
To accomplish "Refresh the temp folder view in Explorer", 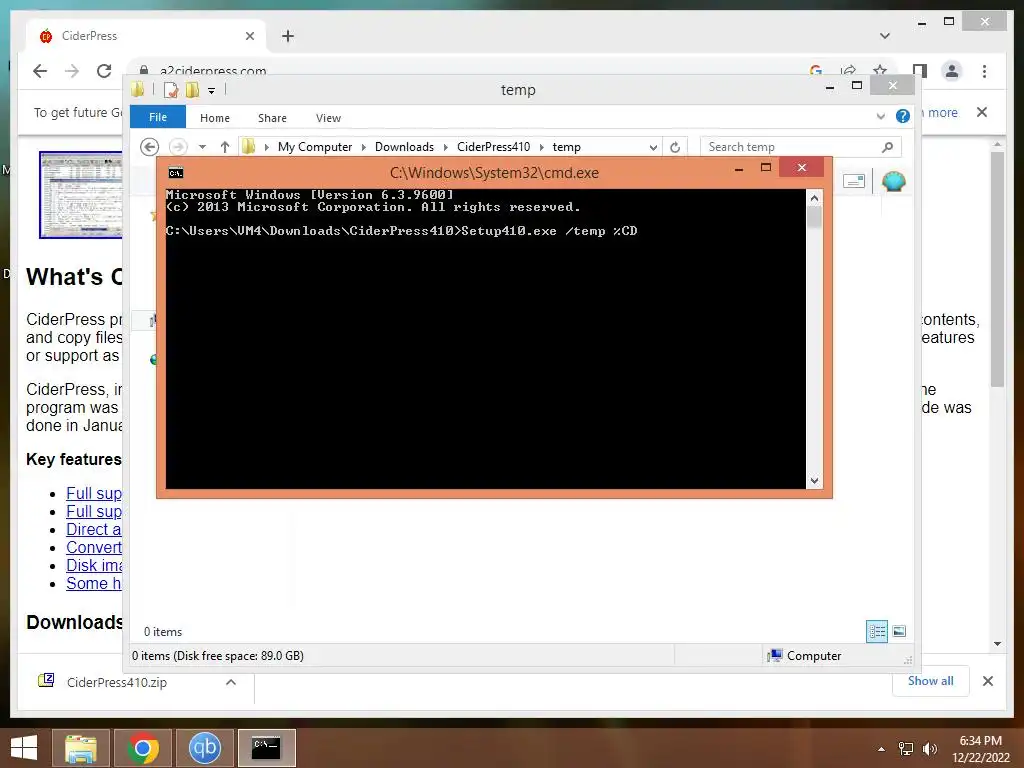I will coord(675,147).
